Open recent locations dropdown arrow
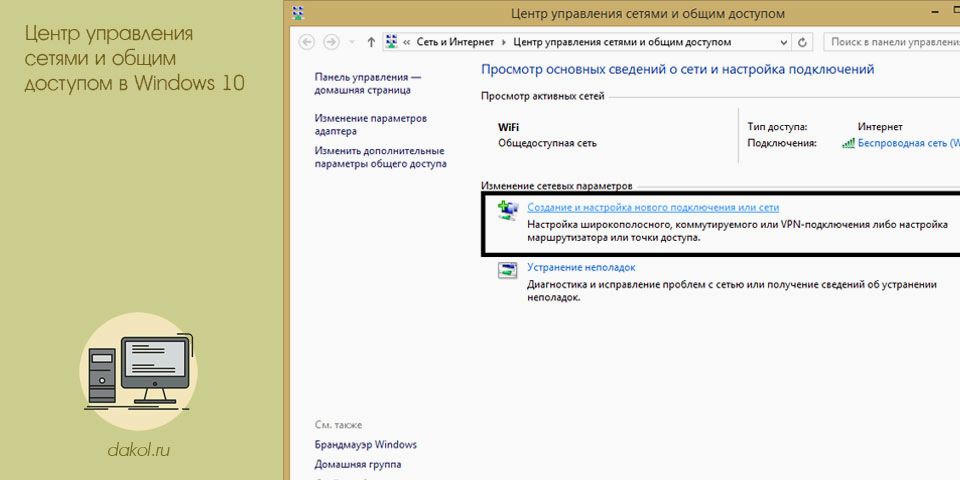This screenshot has width=960, height=480. coord(351,42)
